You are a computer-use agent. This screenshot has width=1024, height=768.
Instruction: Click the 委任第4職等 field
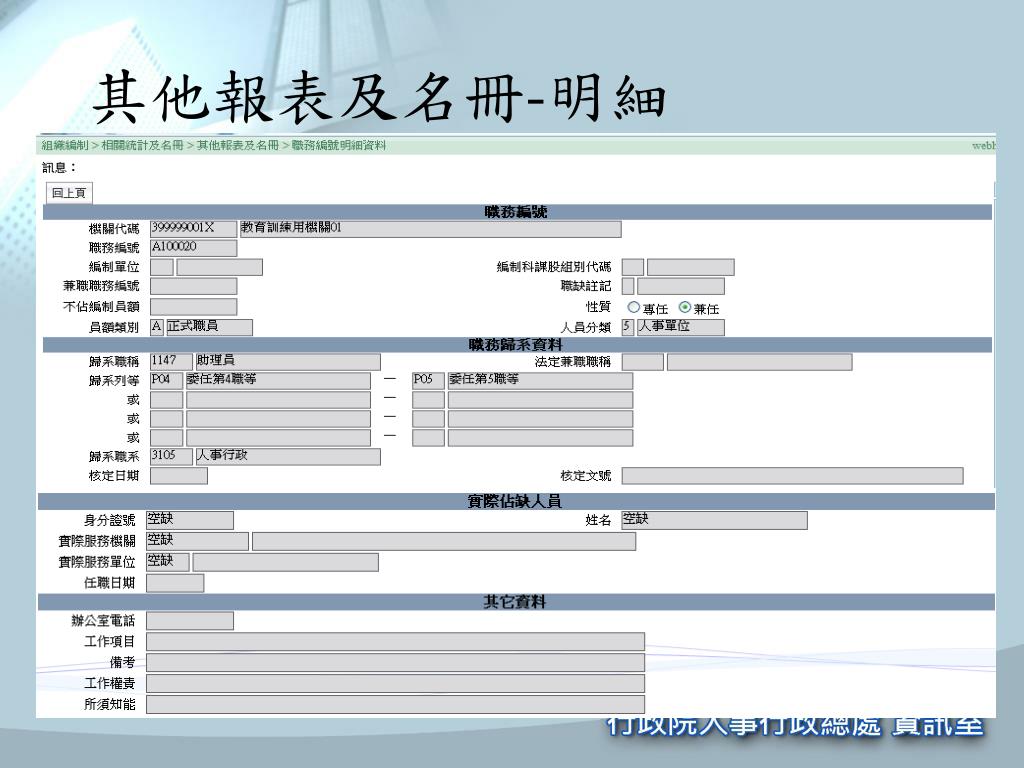click(x=278, y=381)
